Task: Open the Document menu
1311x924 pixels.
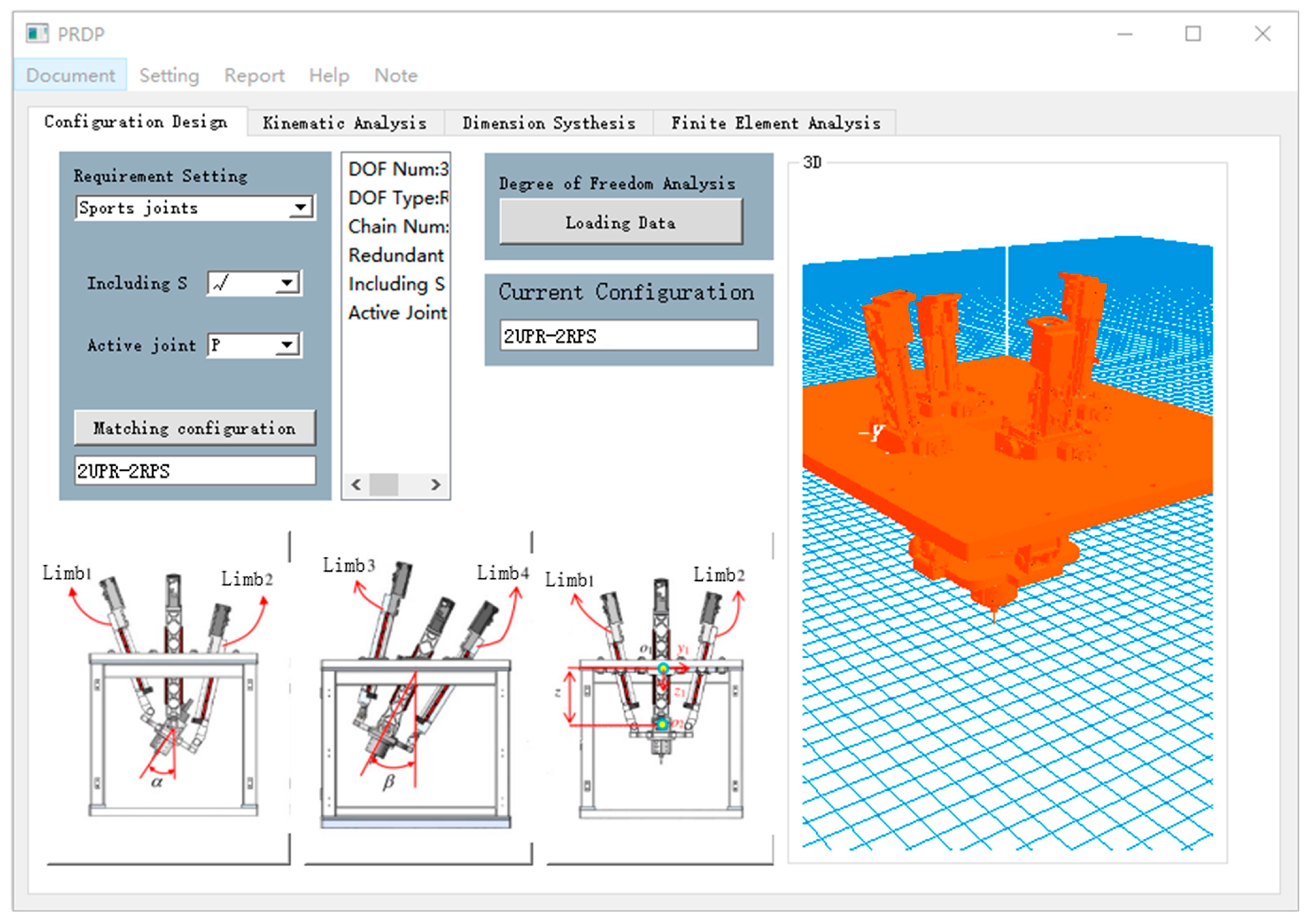Action: tap(70, 76)
